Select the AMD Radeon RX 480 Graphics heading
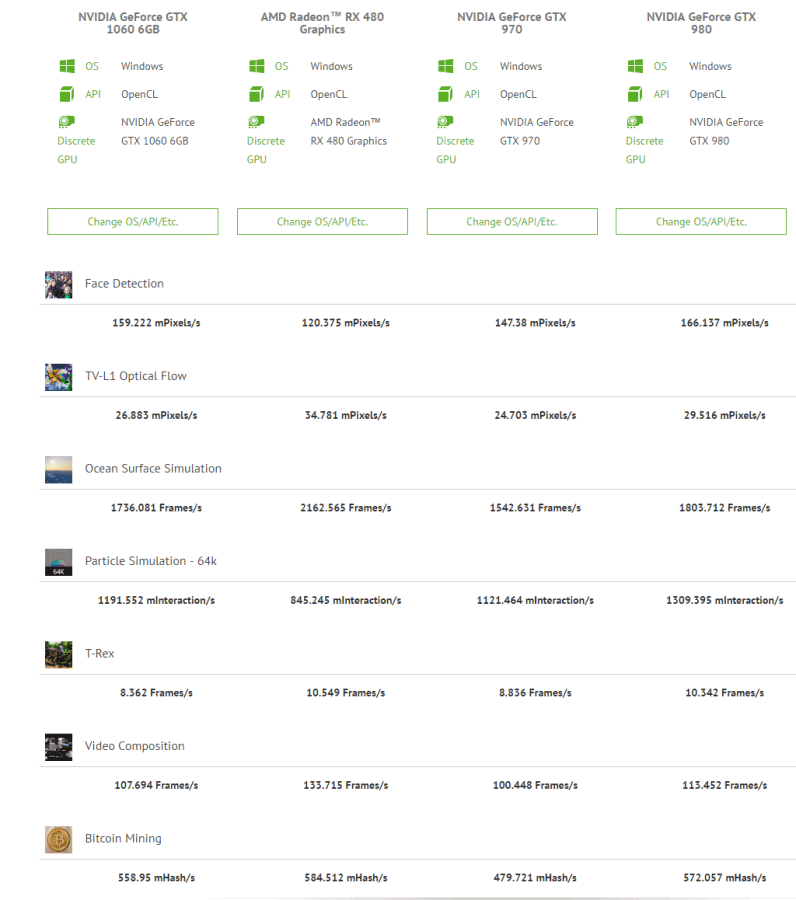 tap(322, 23)
